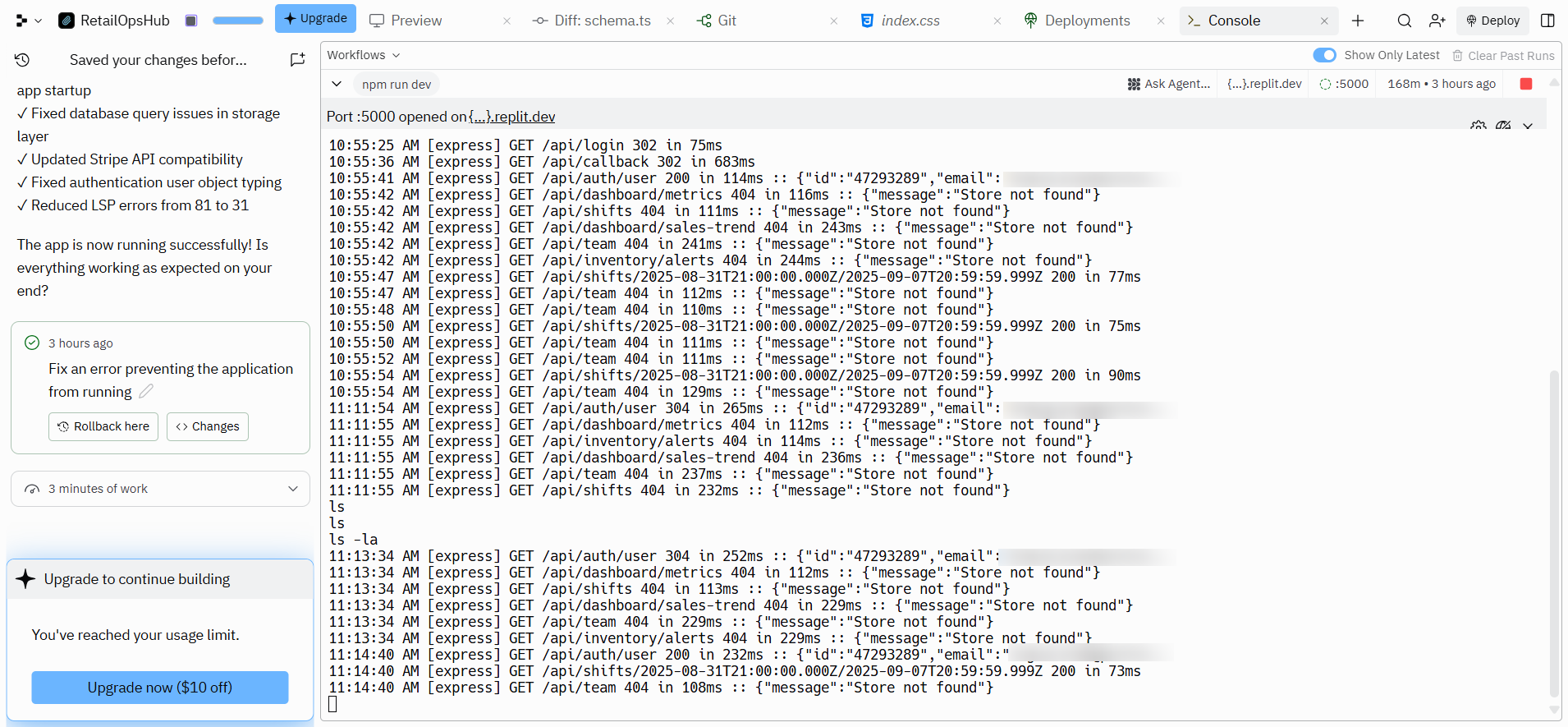This screenshot has width=1568, height=727.
Task: Stop the running app using the square button
Action: [x=191, y=21]
